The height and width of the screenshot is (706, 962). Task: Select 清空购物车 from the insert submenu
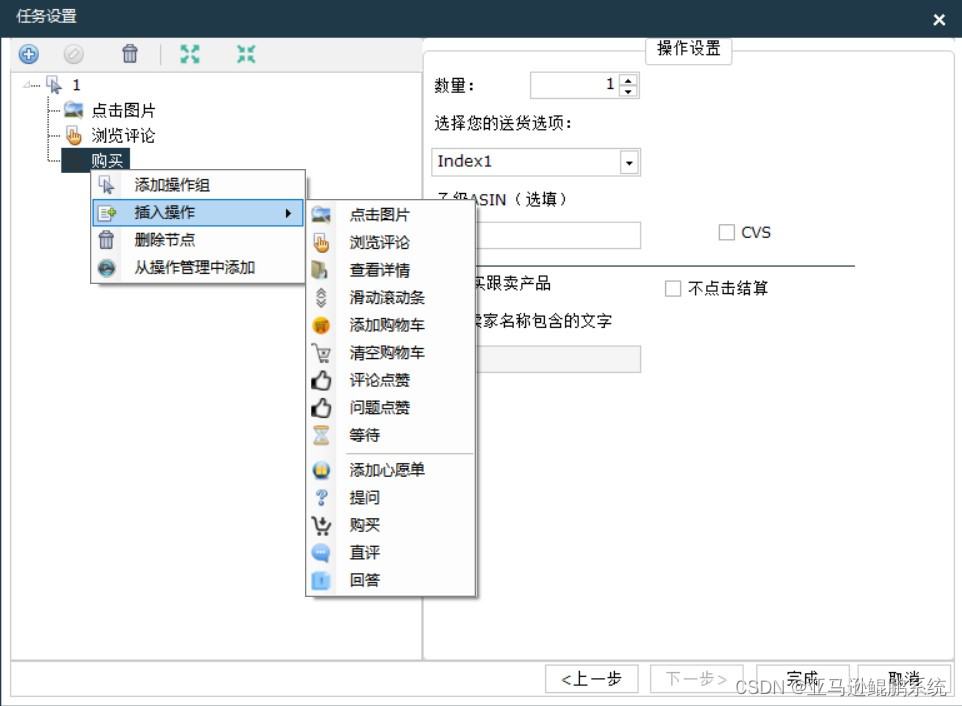point(391,353)
